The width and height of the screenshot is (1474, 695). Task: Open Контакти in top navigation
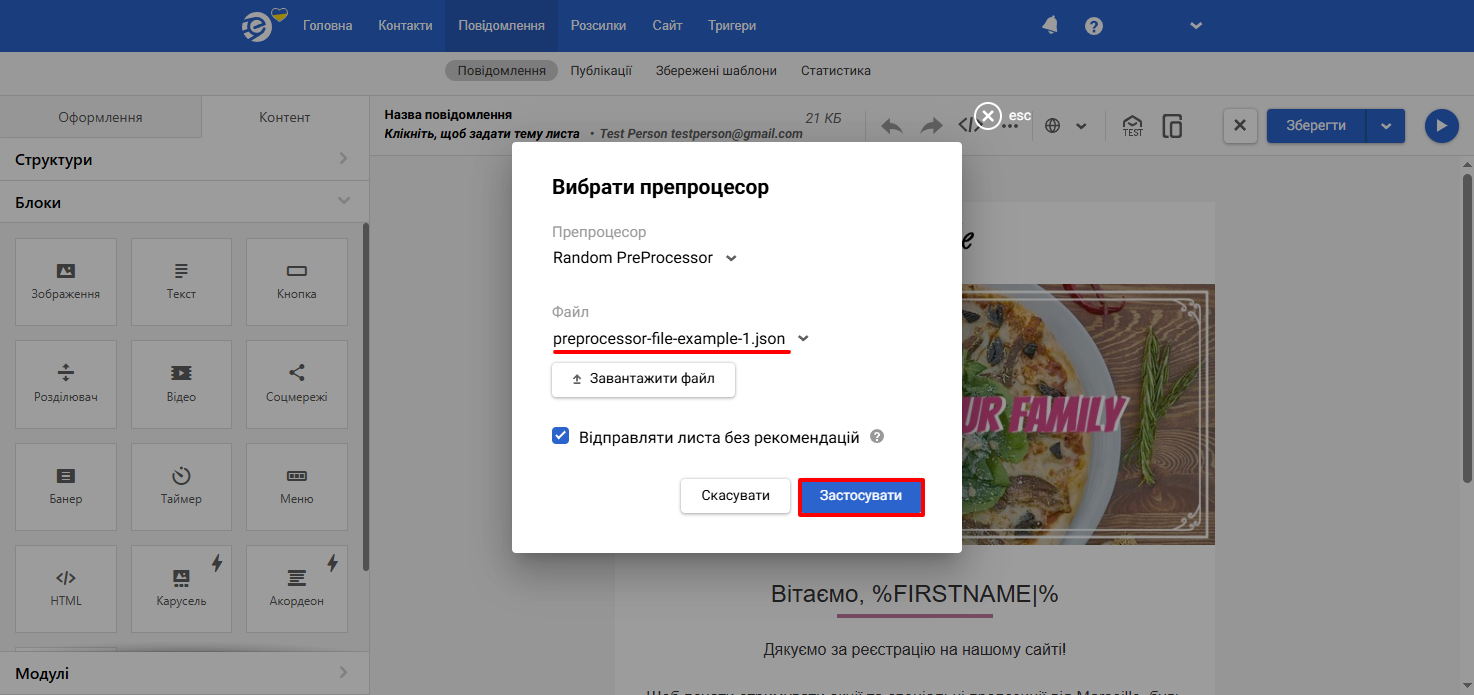405,26
